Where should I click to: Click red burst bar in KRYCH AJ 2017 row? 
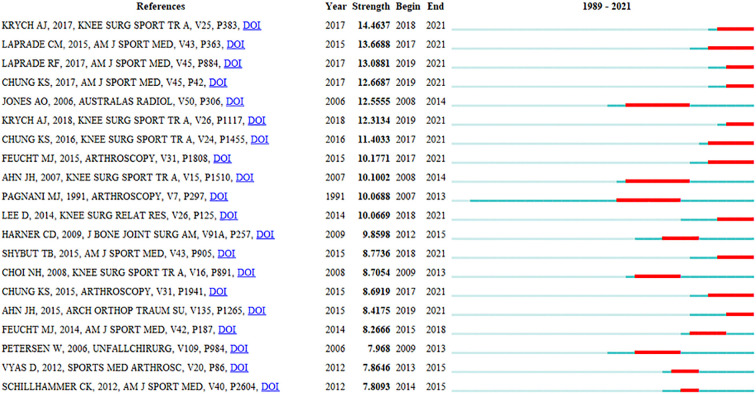pyautogui.click(x=735, y=28)
